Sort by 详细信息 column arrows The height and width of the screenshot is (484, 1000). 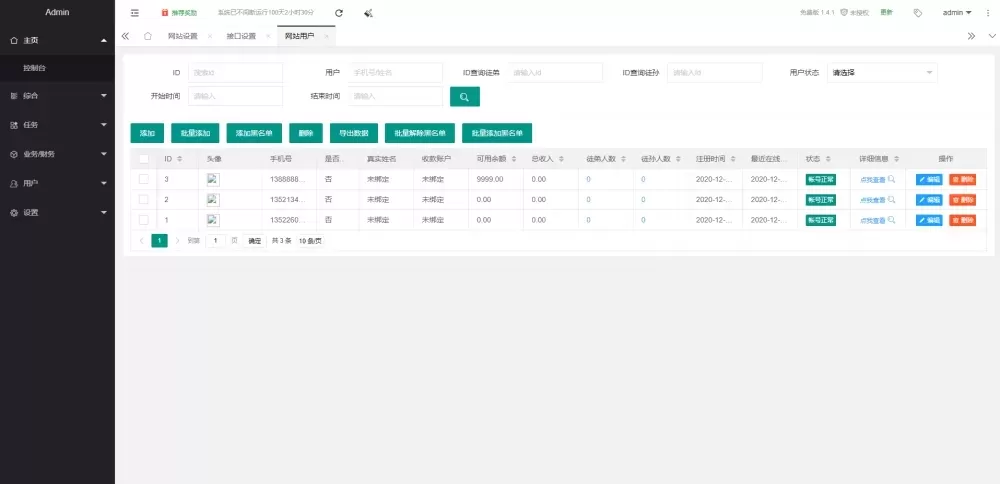tap(896, 159)
